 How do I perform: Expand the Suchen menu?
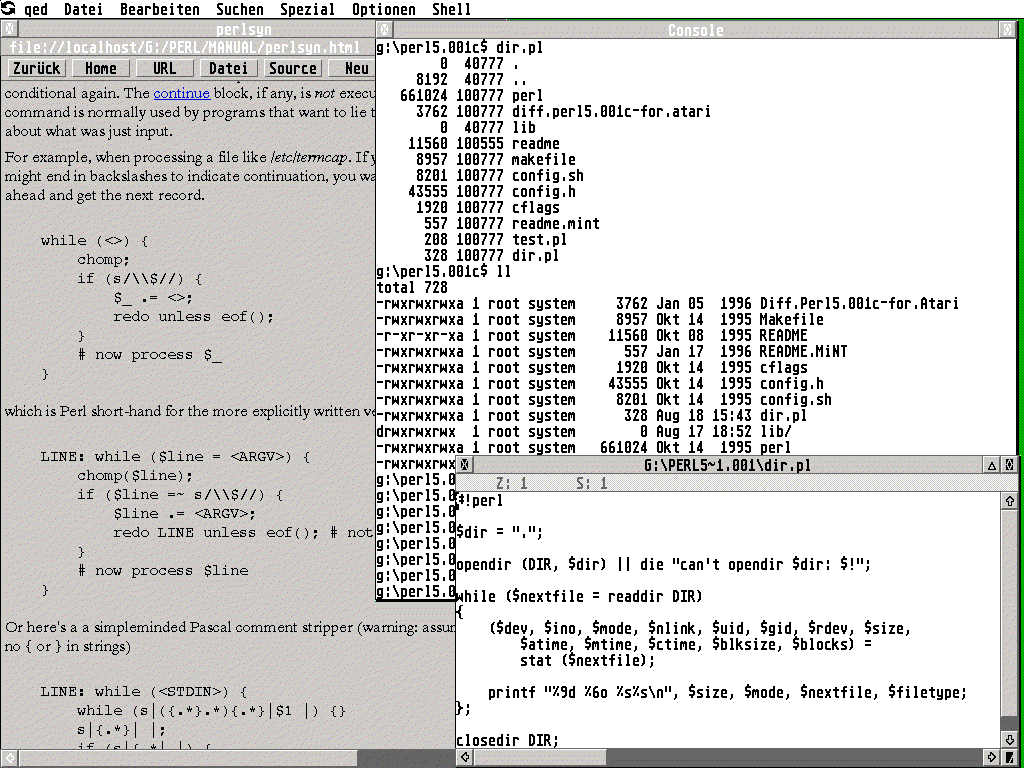(240, 9)
